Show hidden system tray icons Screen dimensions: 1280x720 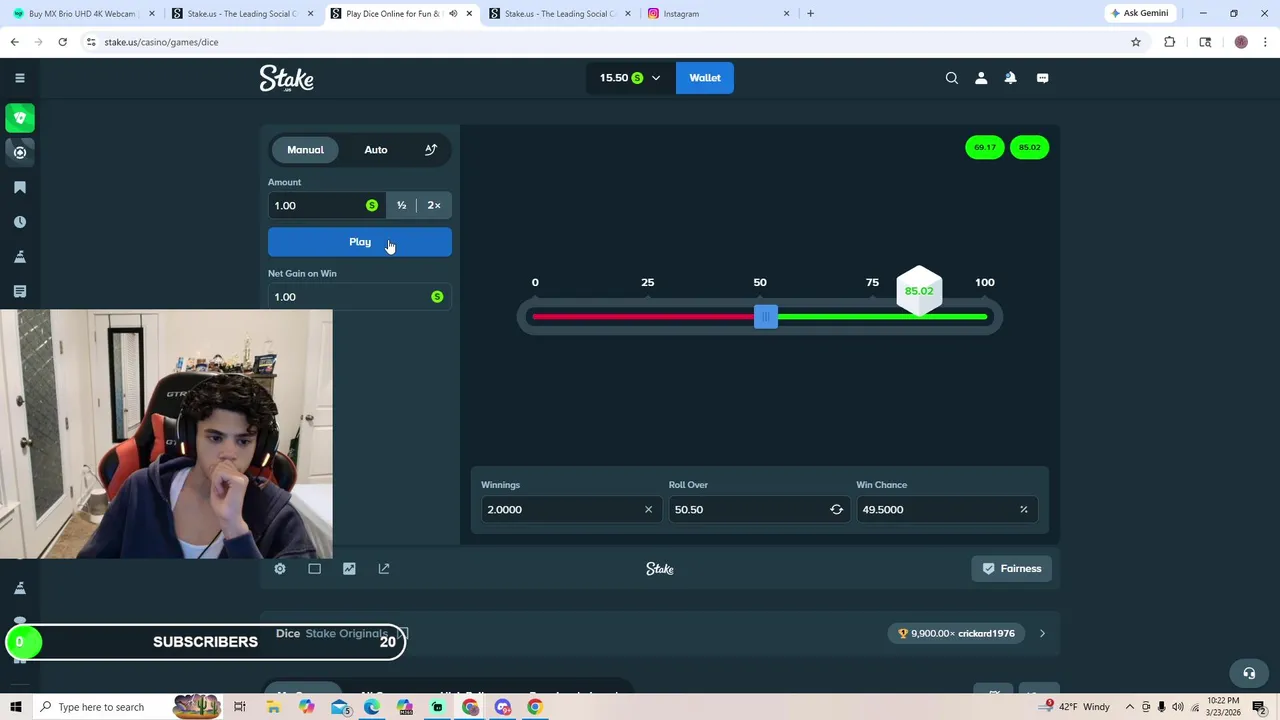click(1130, 707)
